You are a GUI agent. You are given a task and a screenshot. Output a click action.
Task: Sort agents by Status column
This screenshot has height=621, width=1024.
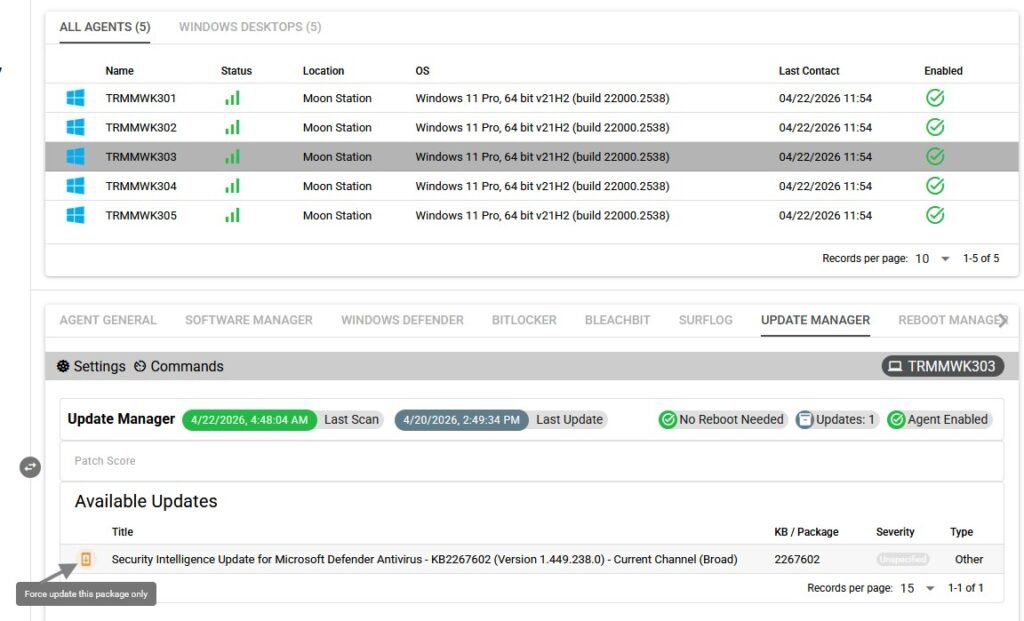pos(236,71)
